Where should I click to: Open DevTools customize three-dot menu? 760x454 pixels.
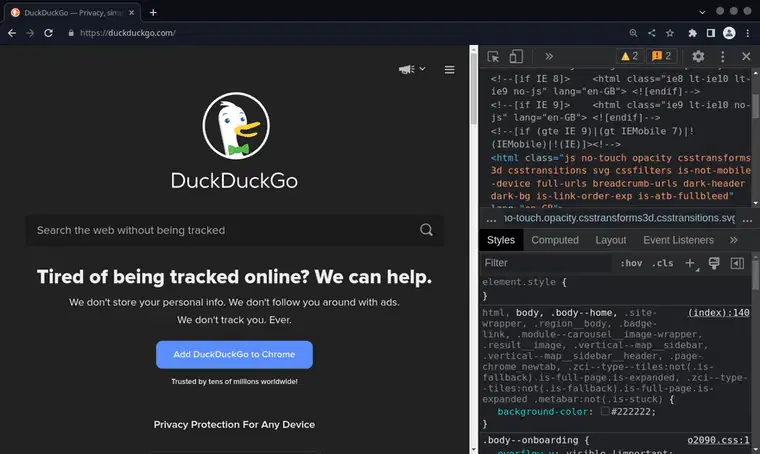[723, 56]
